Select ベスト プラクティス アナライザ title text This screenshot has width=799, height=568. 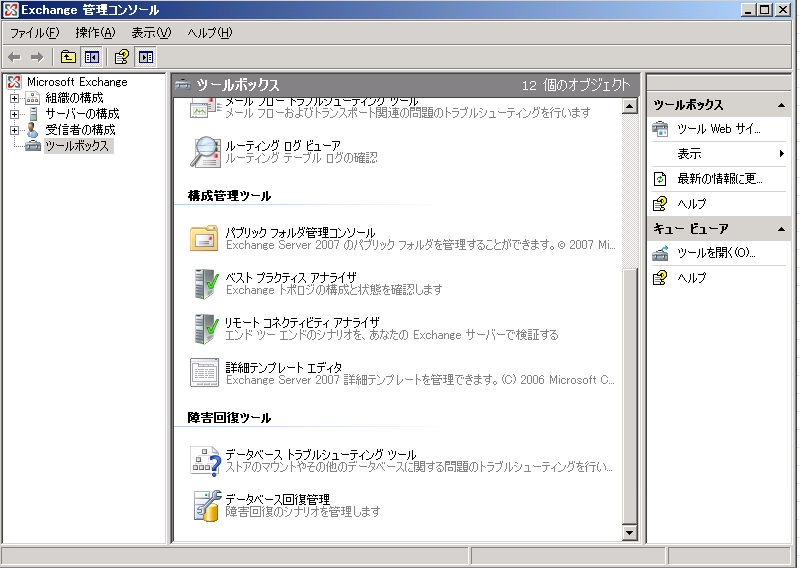[x=291, y=278]
